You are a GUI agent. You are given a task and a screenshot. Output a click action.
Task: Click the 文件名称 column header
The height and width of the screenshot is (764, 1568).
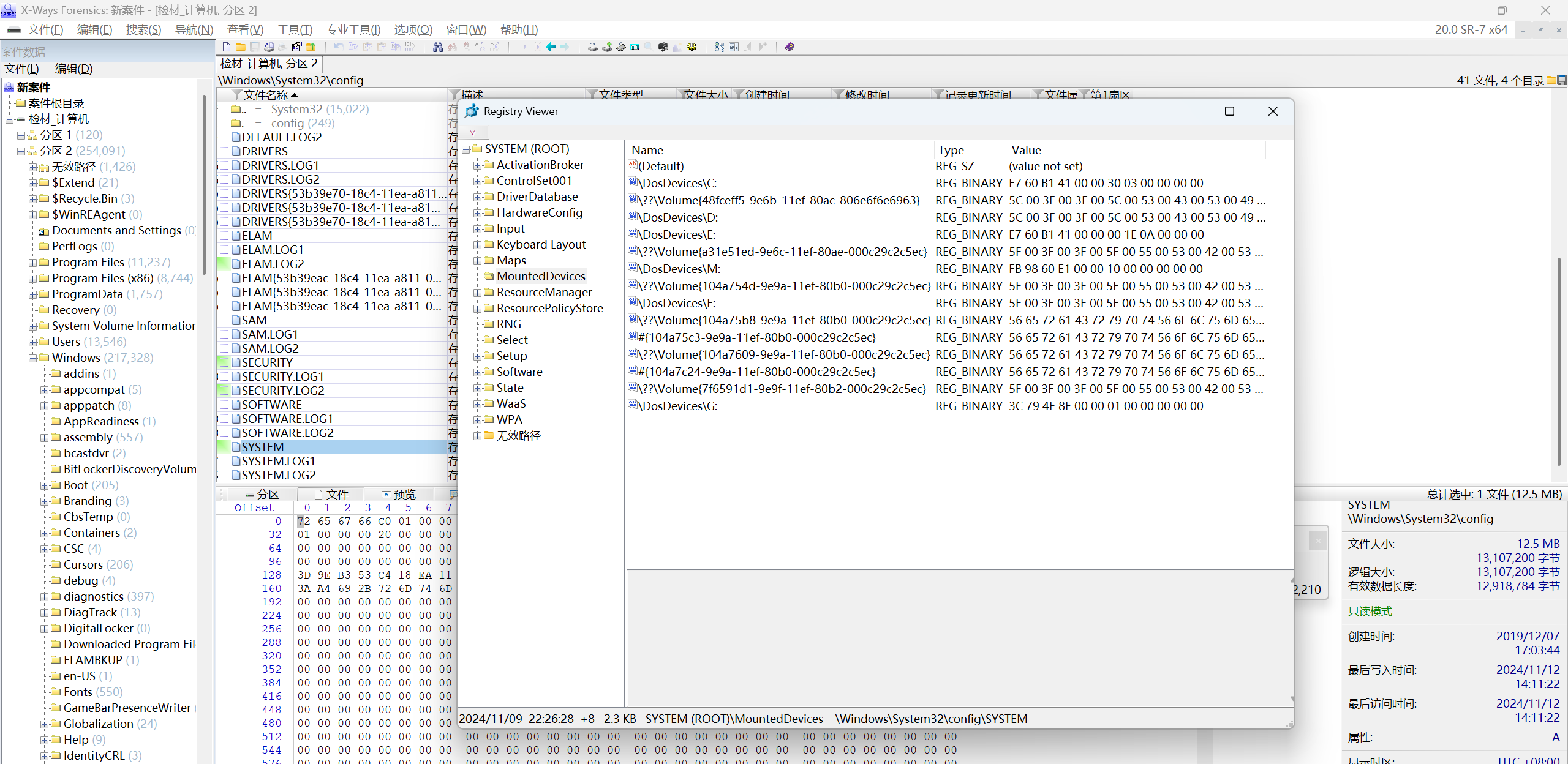pos(266,95)
